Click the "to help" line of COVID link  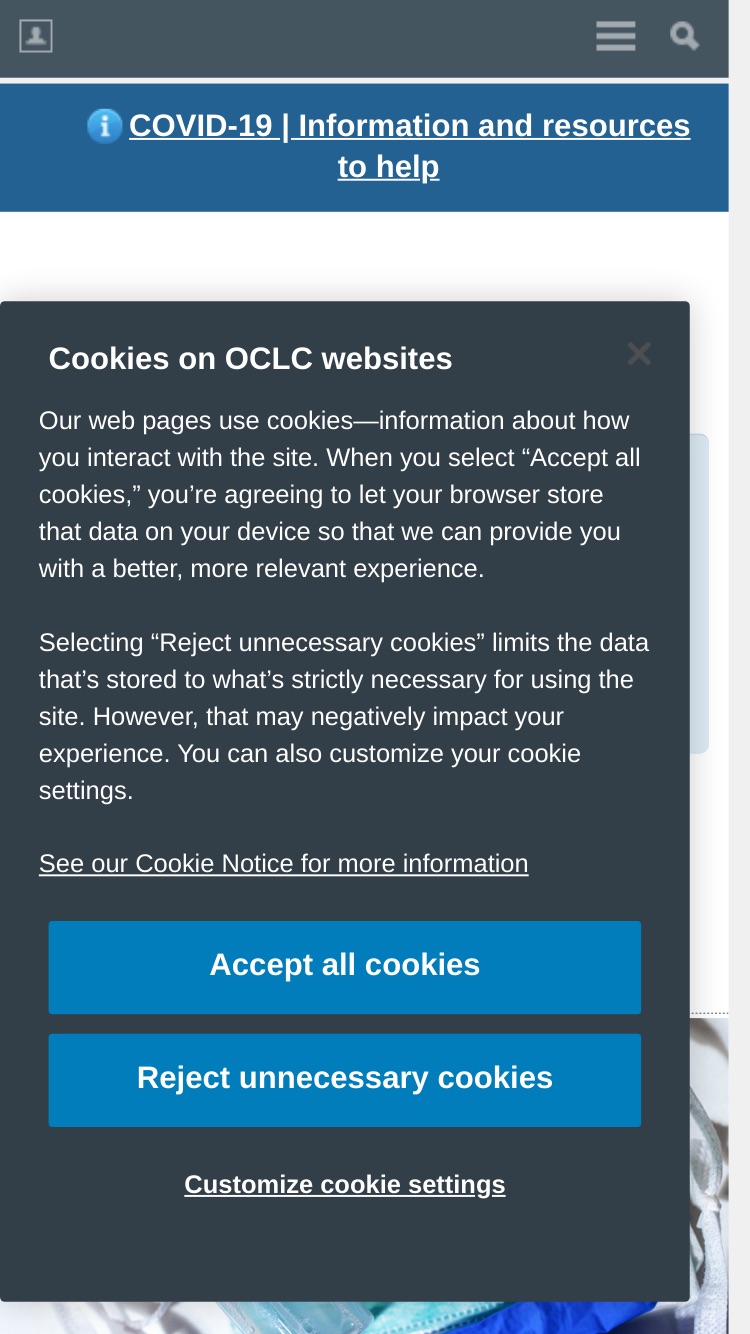(x=388, y=166)
